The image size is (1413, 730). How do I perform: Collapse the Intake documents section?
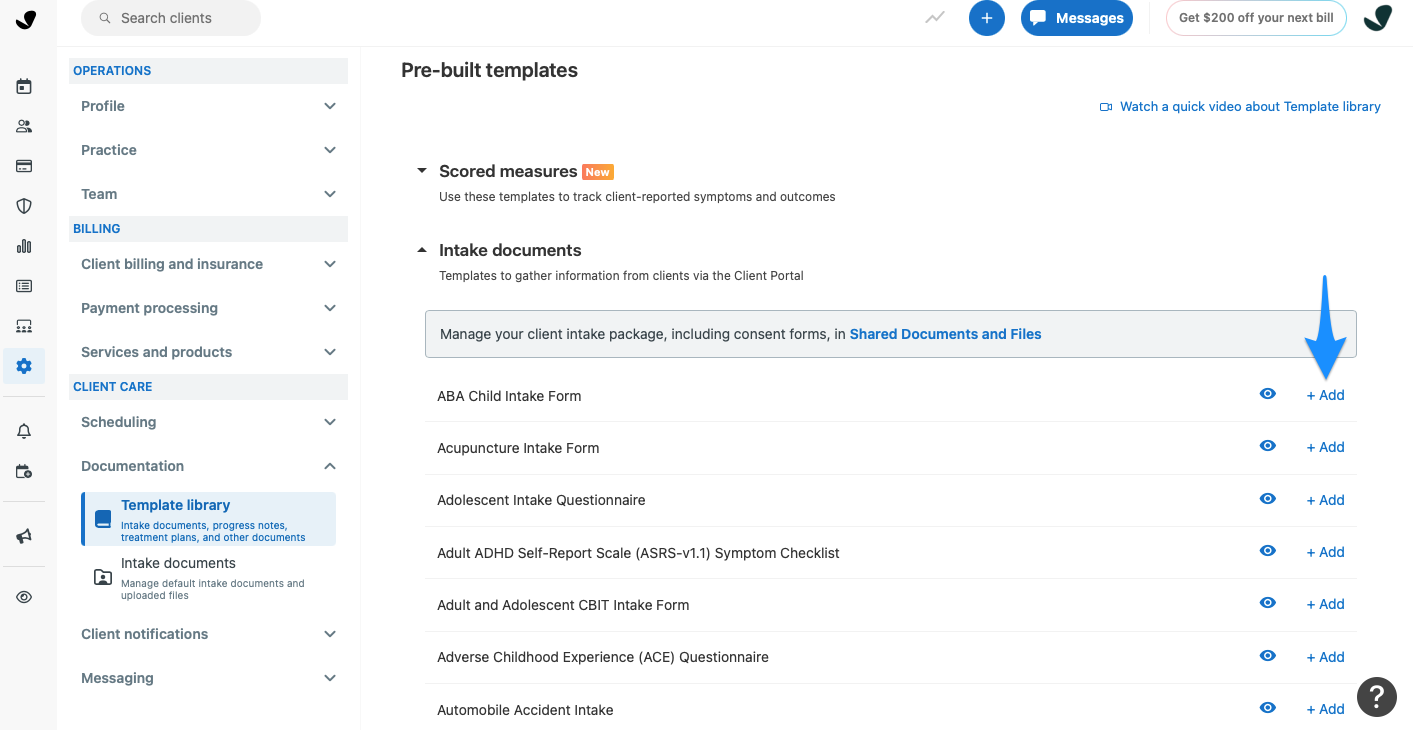(x=421, y=249)
